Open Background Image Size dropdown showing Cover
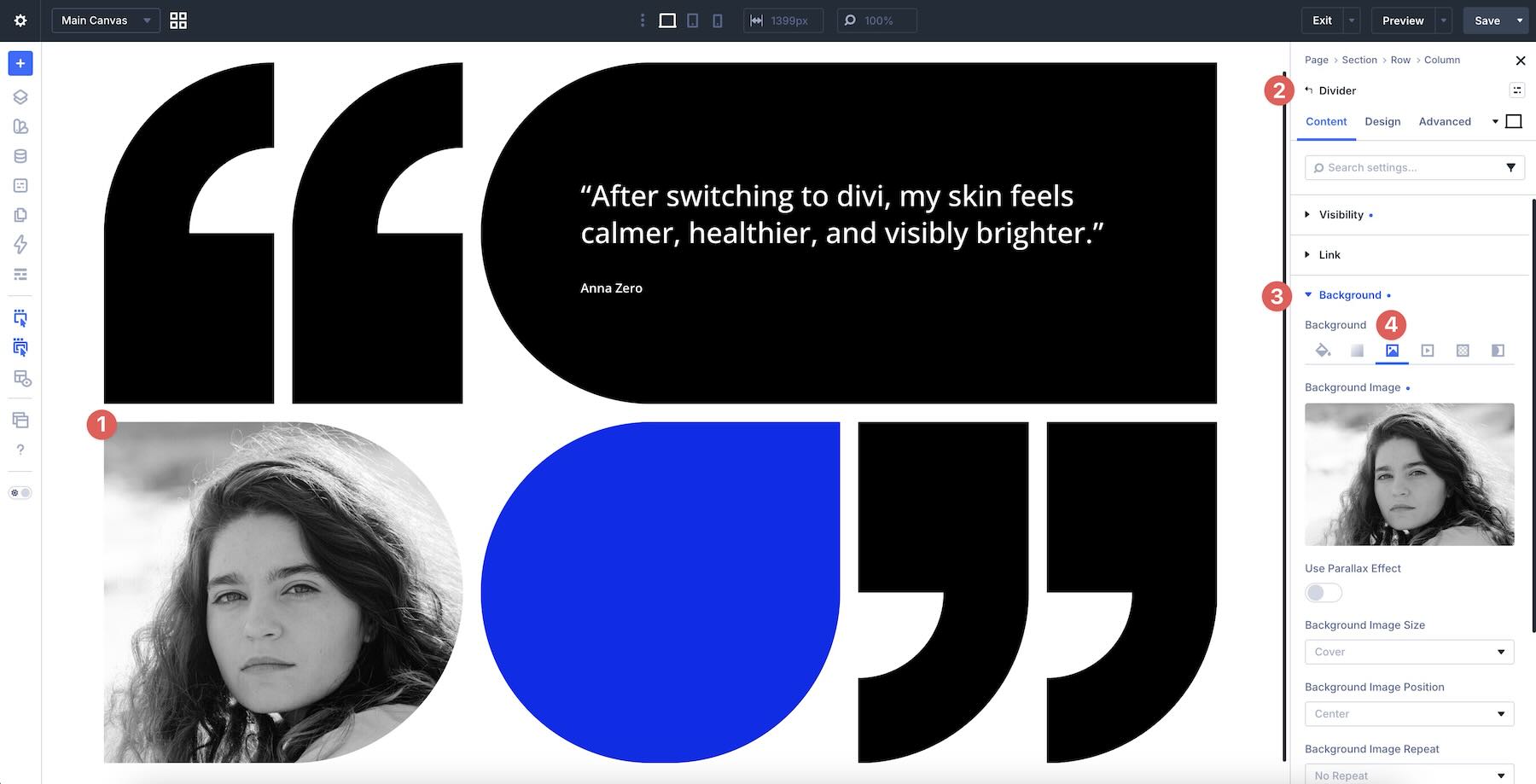1536x784 pixels. point(1410,652)
